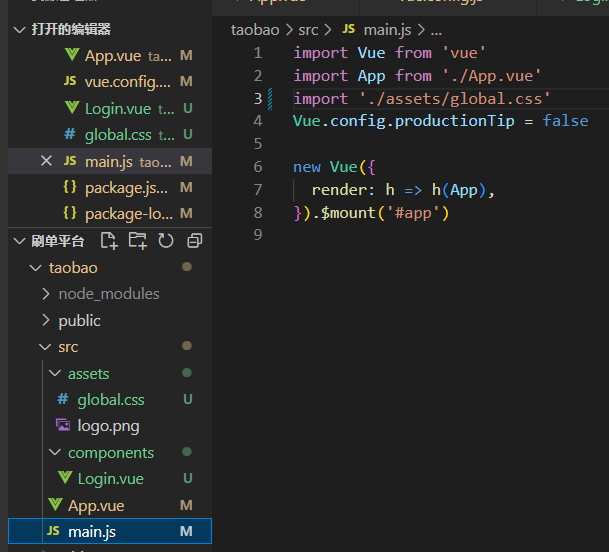Open global.css in the assets folder

click(x=110, y=400)
